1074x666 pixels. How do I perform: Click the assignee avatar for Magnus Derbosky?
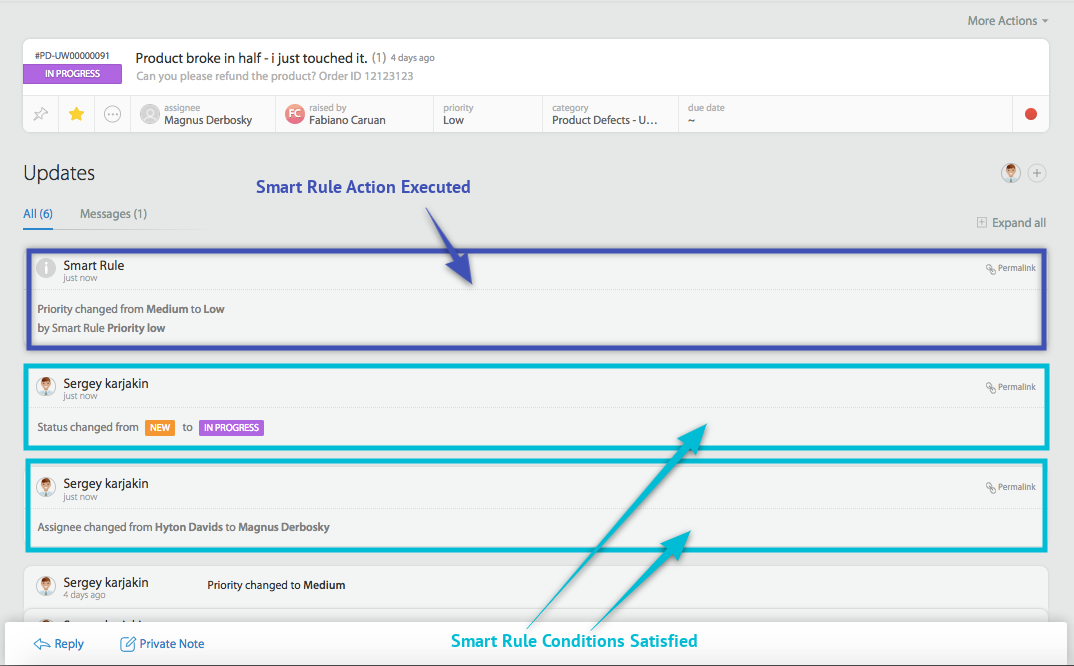click(x=149, y=114)
